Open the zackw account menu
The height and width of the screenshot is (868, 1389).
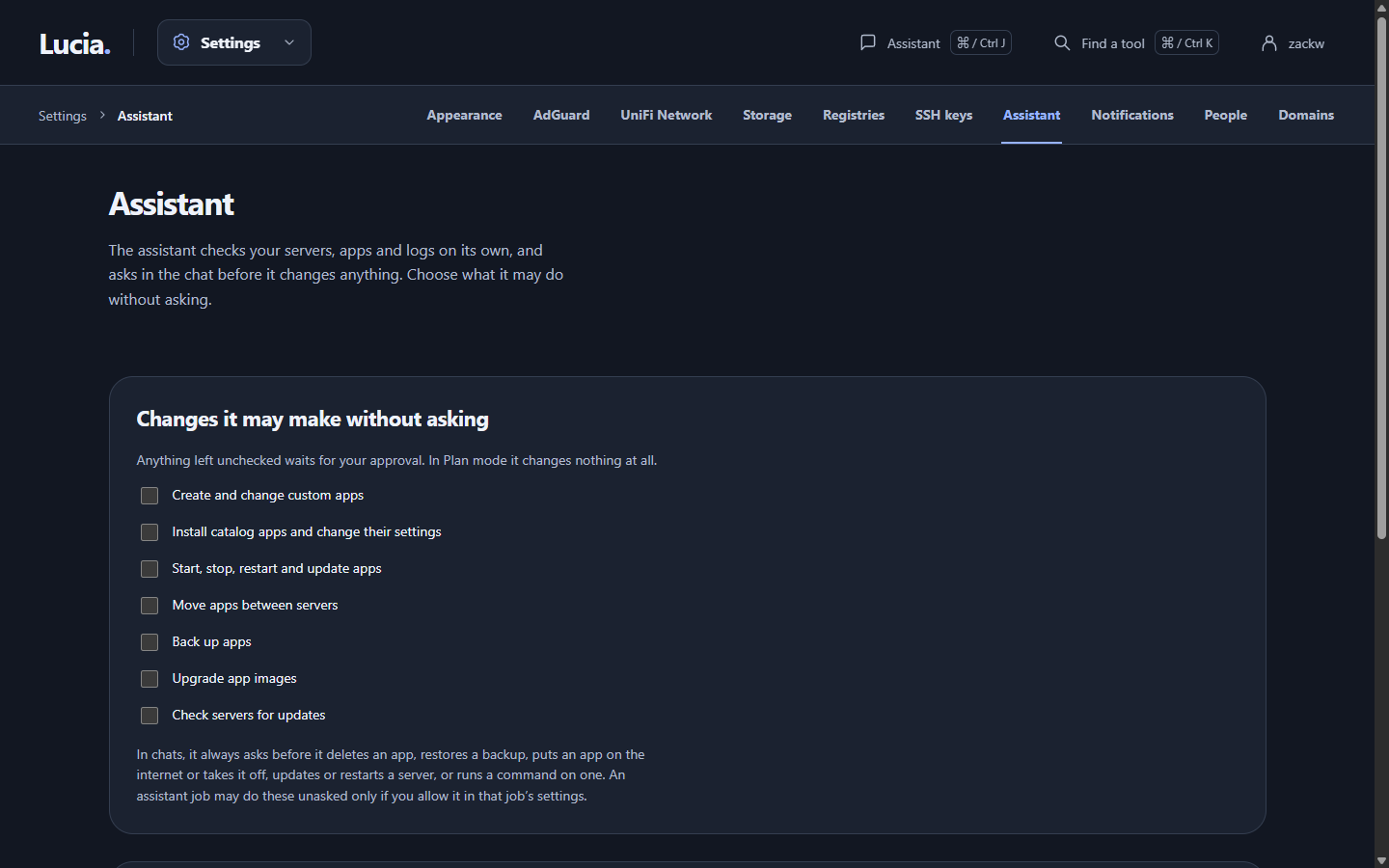1293,42
